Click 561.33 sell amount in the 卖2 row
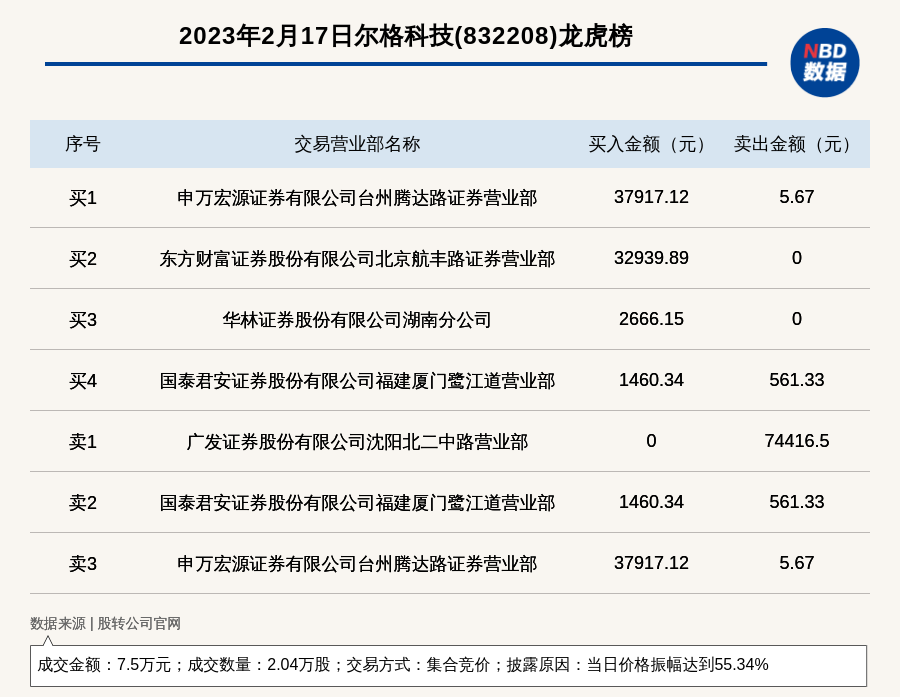 (797, 501)
